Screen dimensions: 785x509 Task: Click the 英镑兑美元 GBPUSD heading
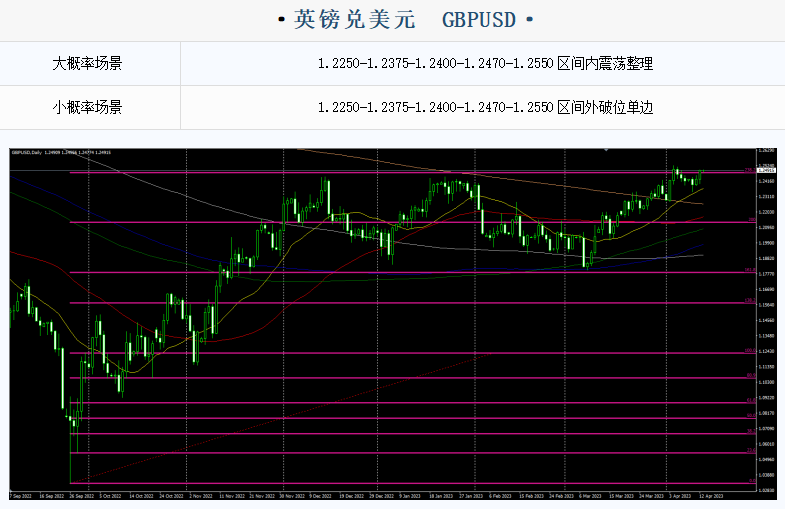pyautogui.click(x=405, y=20)
